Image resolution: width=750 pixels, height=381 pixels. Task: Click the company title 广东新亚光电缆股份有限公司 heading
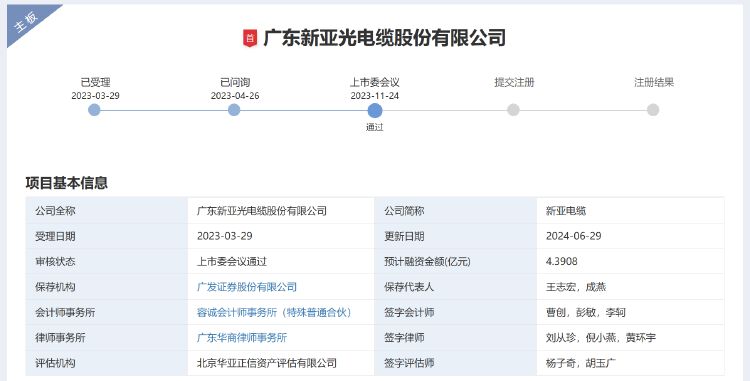(x=384, y=38)
